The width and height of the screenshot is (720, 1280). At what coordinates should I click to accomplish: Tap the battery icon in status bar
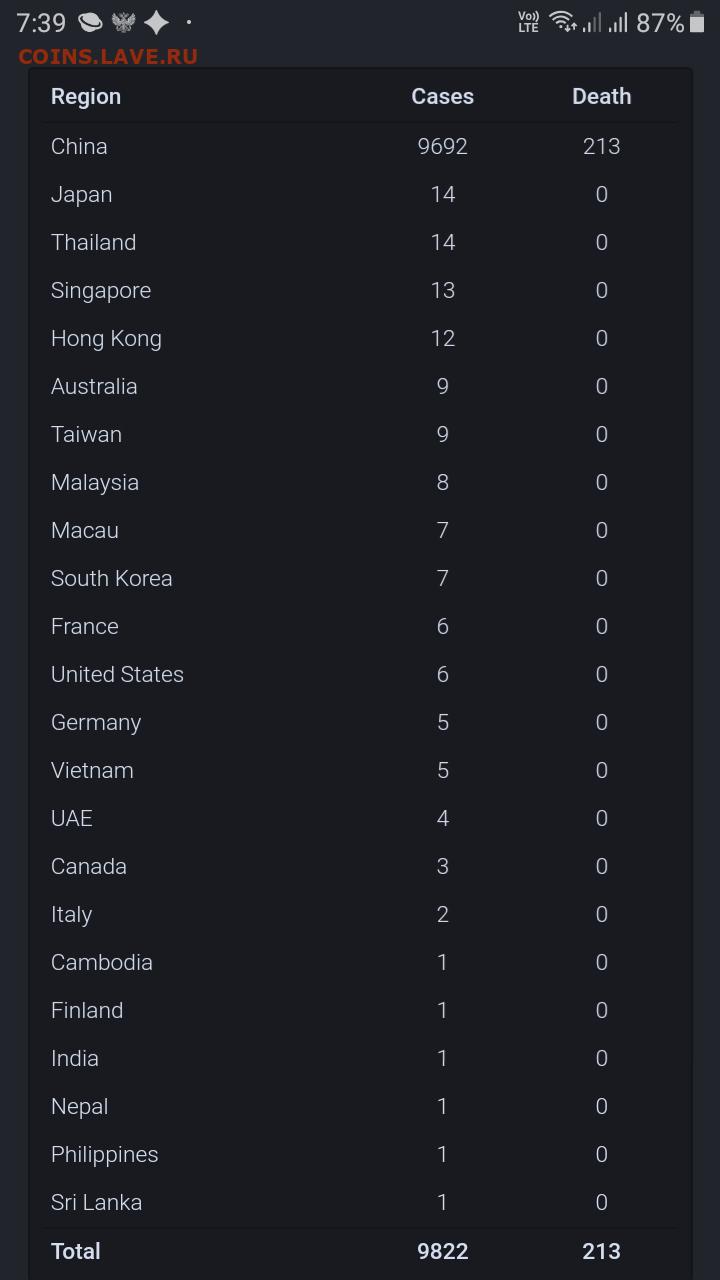point(698,22)
